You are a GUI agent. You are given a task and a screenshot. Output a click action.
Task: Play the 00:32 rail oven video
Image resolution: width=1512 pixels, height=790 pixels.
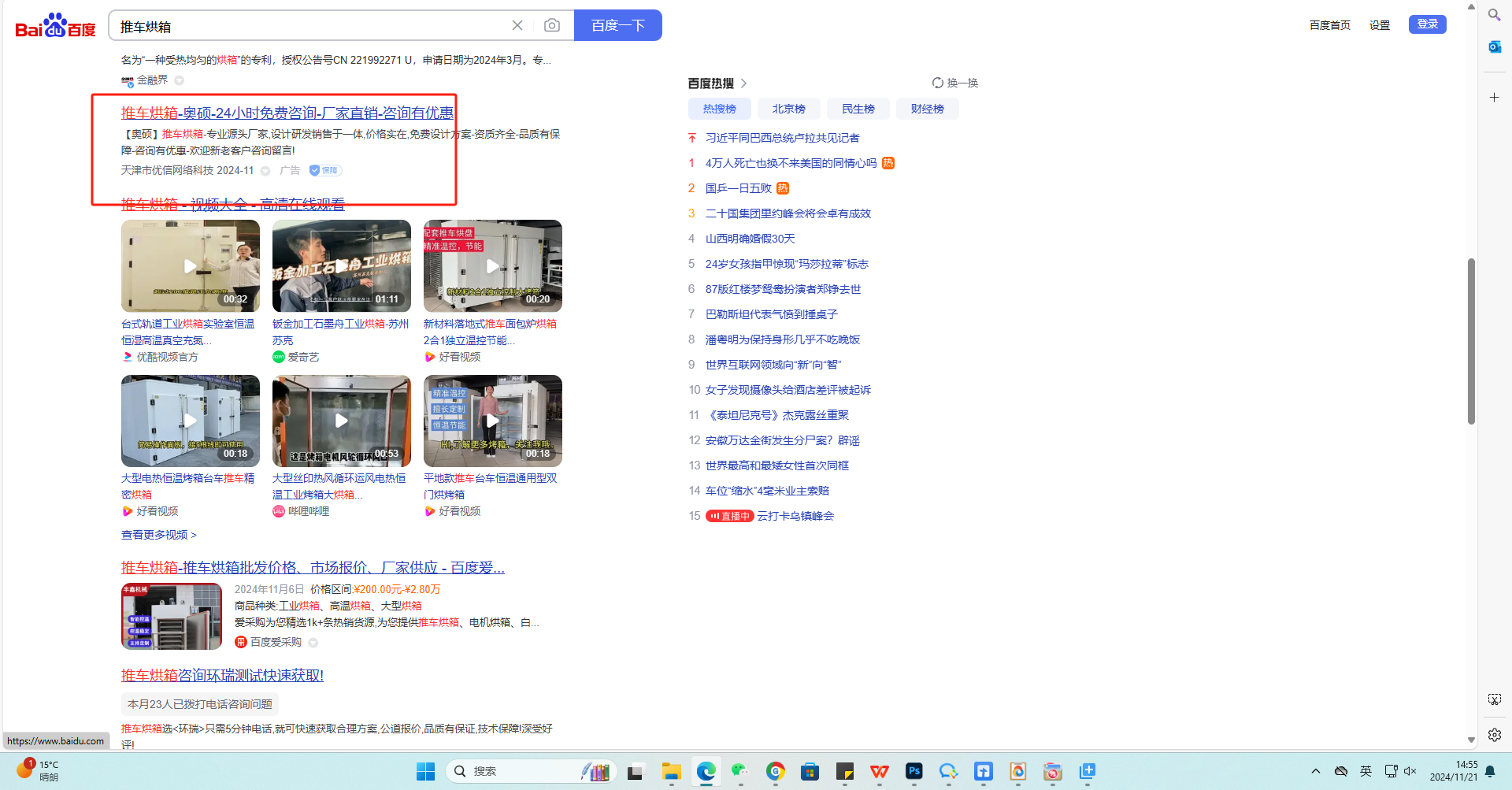(190, 265)
